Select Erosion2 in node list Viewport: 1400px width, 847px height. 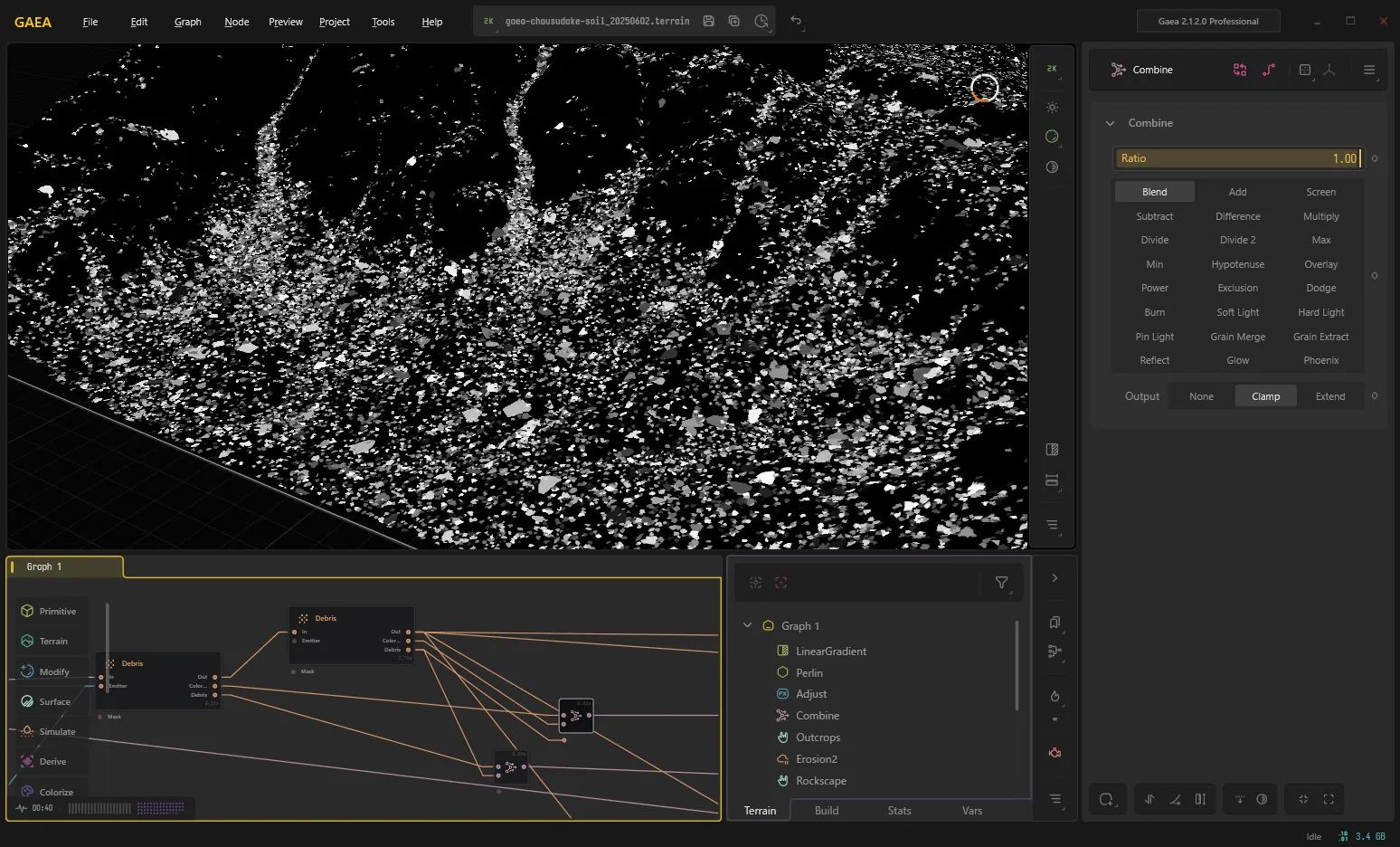coord(816,759)
